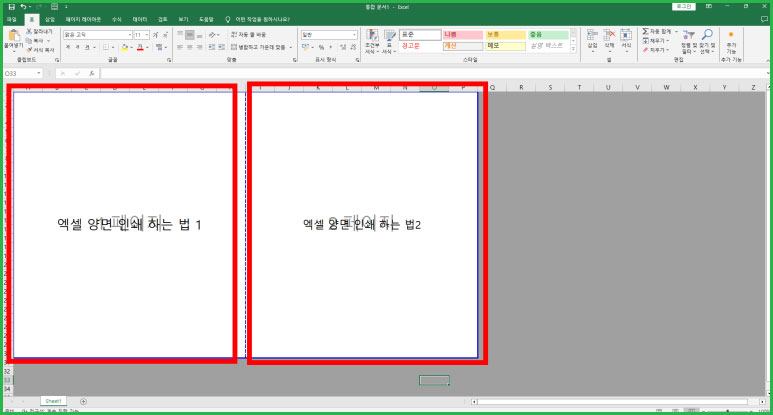Open fill color dropdown arrow
The height and width of the screenshot is (415, 773).
131,47
